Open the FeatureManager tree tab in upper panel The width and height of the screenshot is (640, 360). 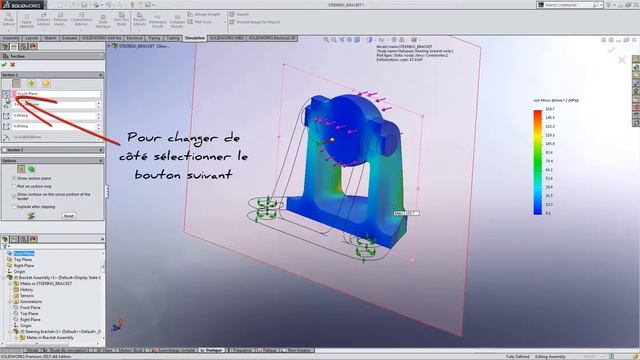click(5, 47)
